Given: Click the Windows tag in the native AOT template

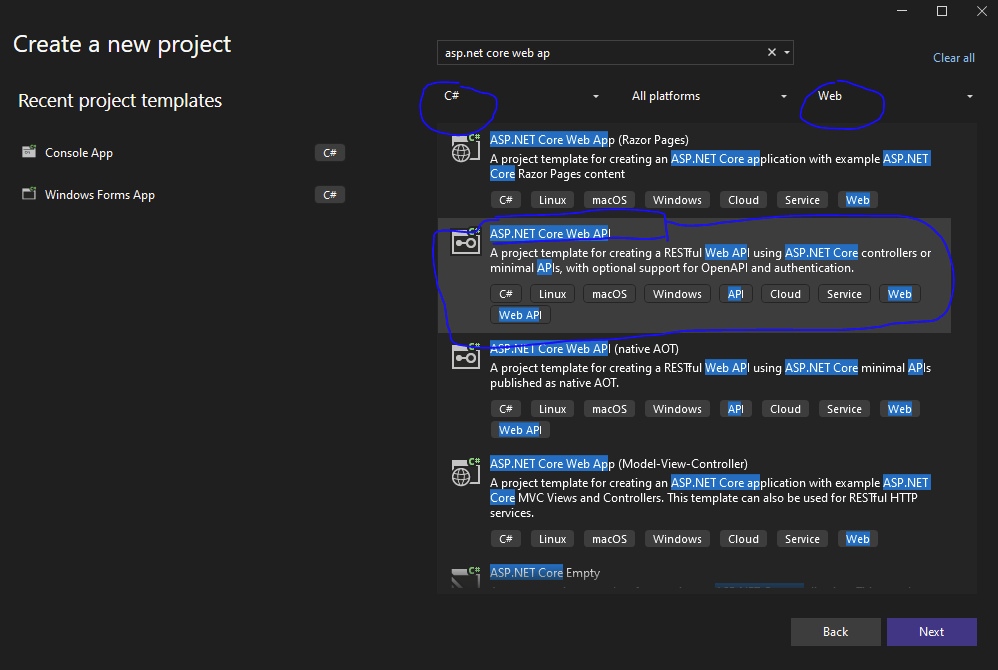Looking at the screenshot, I should pyautogui.click(x=677, y=409).
